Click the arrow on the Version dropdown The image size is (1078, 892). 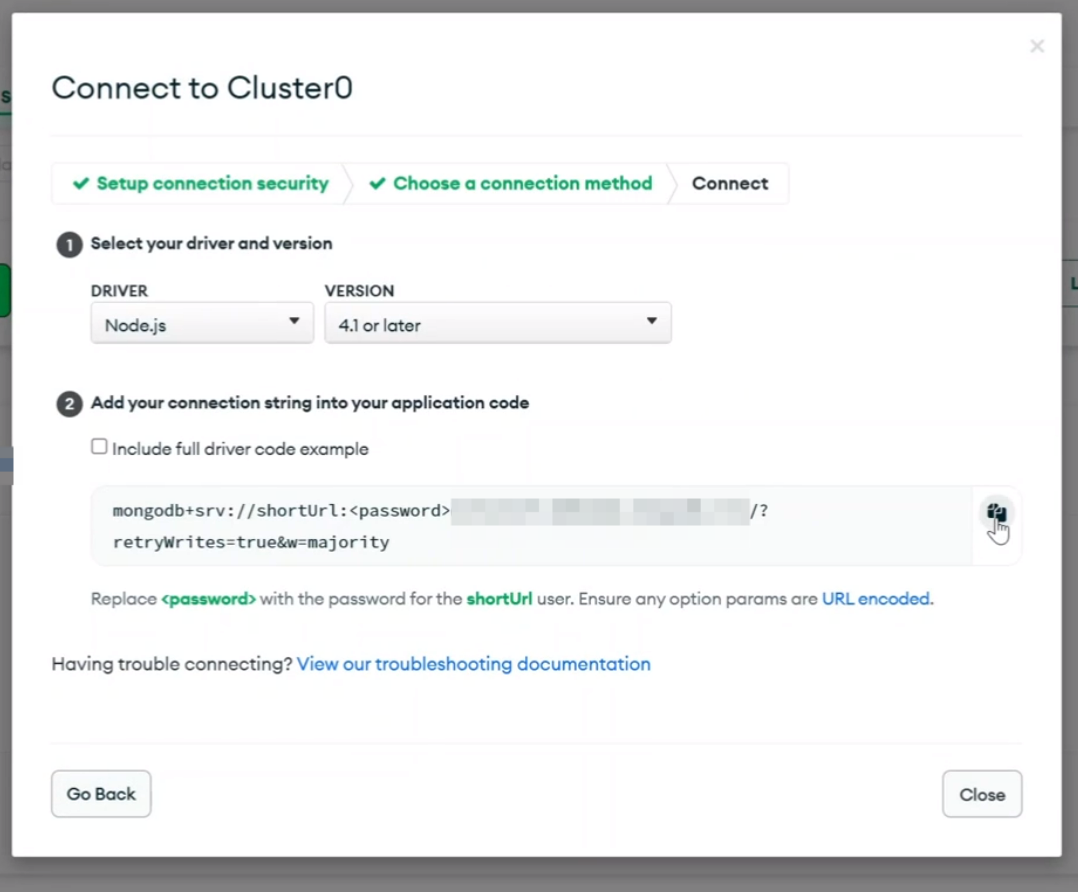652,320
